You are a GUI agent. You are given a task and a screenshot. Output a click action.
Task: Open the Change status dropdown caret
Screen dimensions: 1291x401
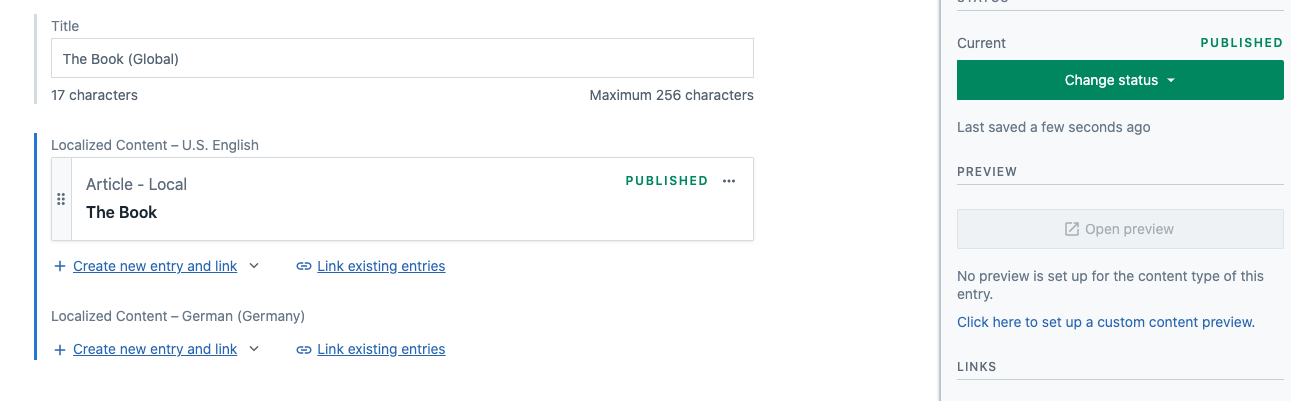tap(1170, 81)
